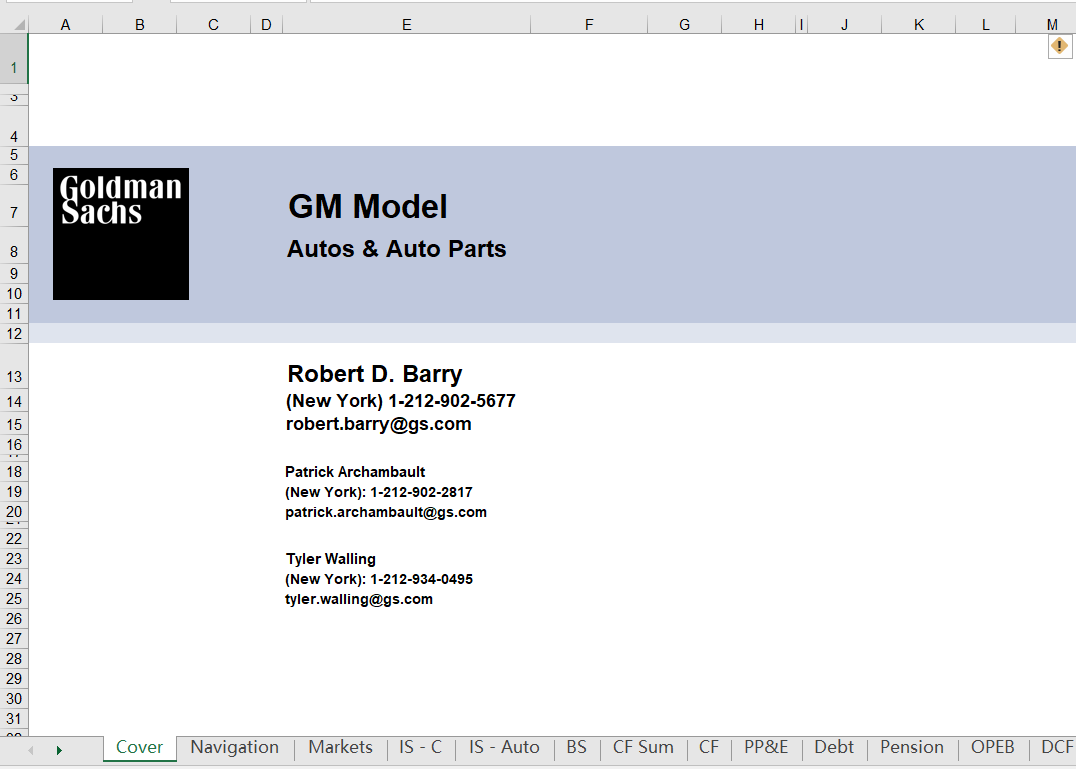The width and height of the screenshot is (1076, 769).
Task: Click the previous sheet tabs arrow
Action: click(x=30, y=749)
